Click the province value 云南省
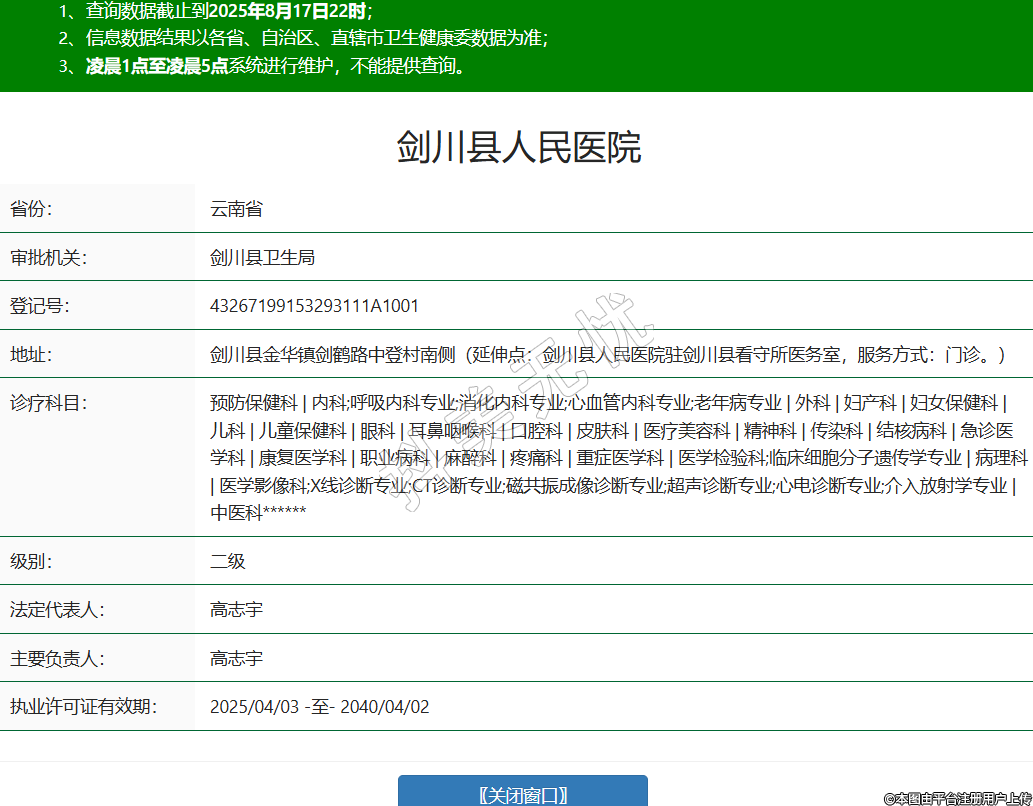 click(236, 209)
